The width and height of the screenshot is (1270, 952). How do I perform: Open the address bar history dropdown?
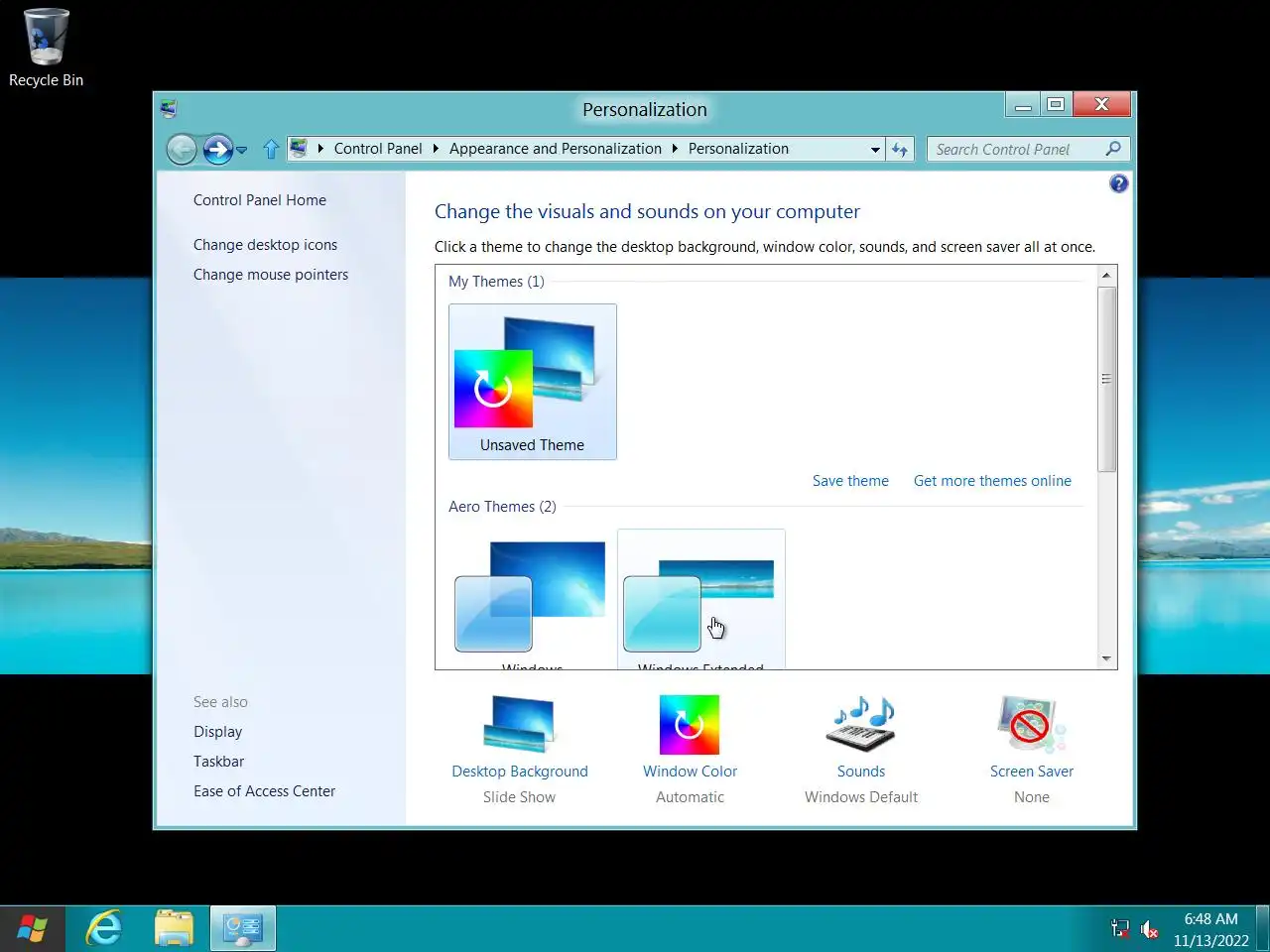click(x=875, y=150)
